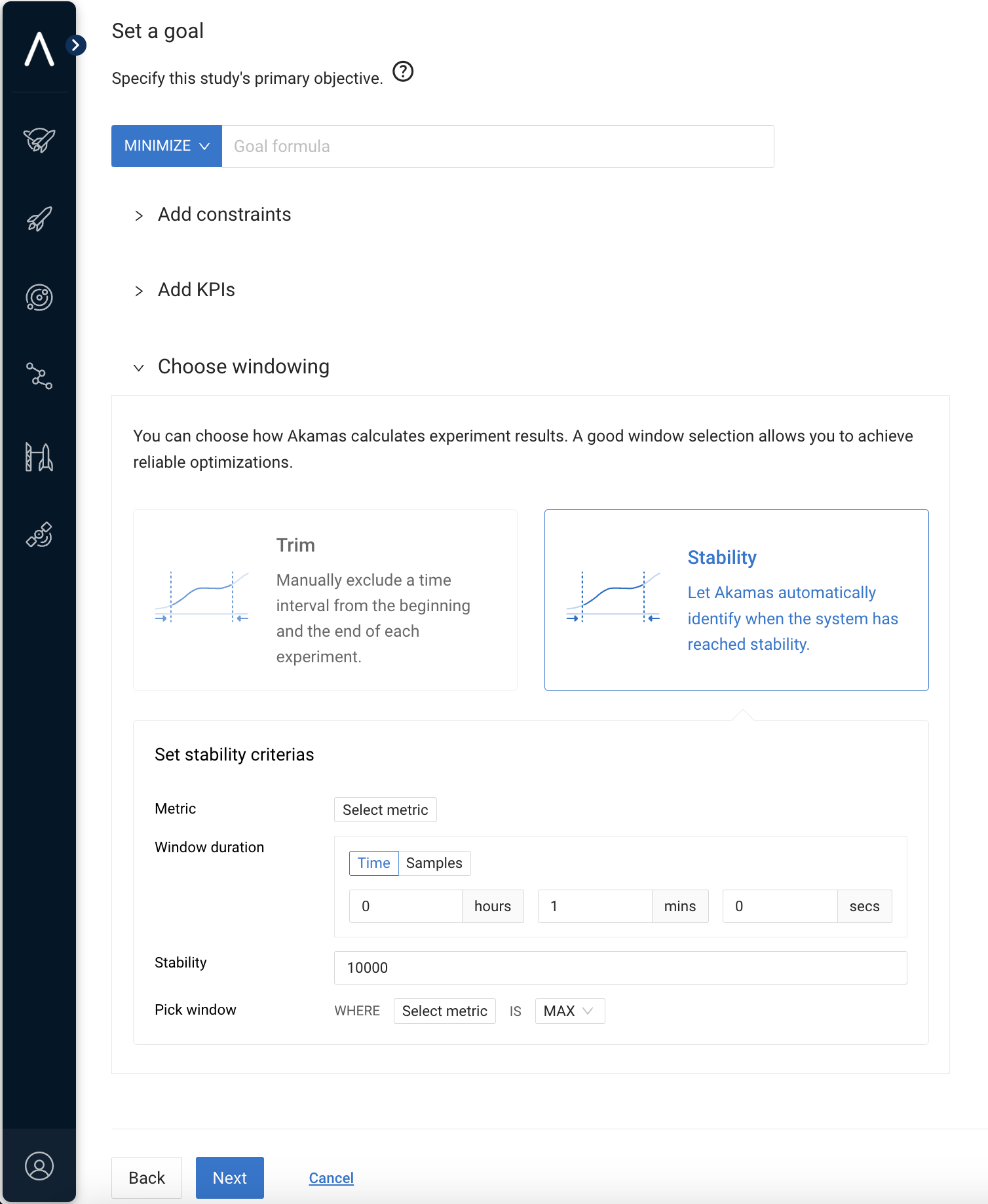Click the Goal formula input field

(x=497, y=146)
